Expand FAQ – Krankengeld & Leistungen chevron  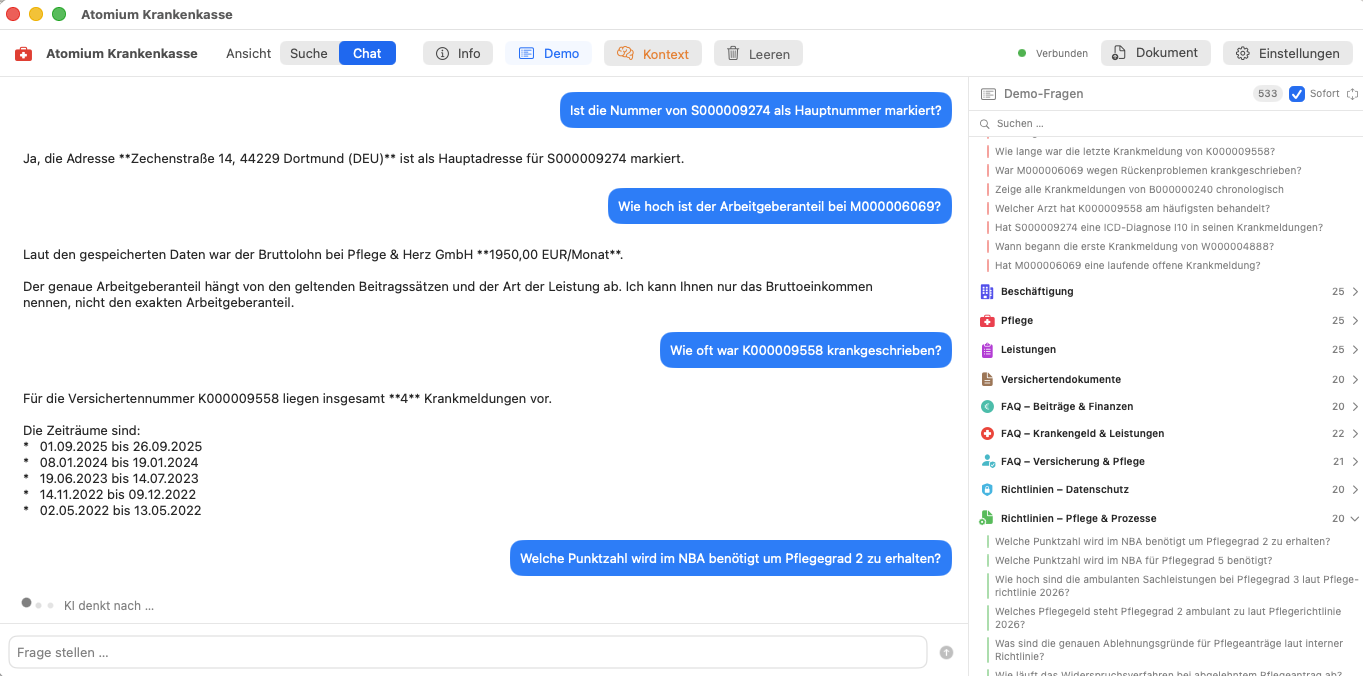[x=1355, y=434]
